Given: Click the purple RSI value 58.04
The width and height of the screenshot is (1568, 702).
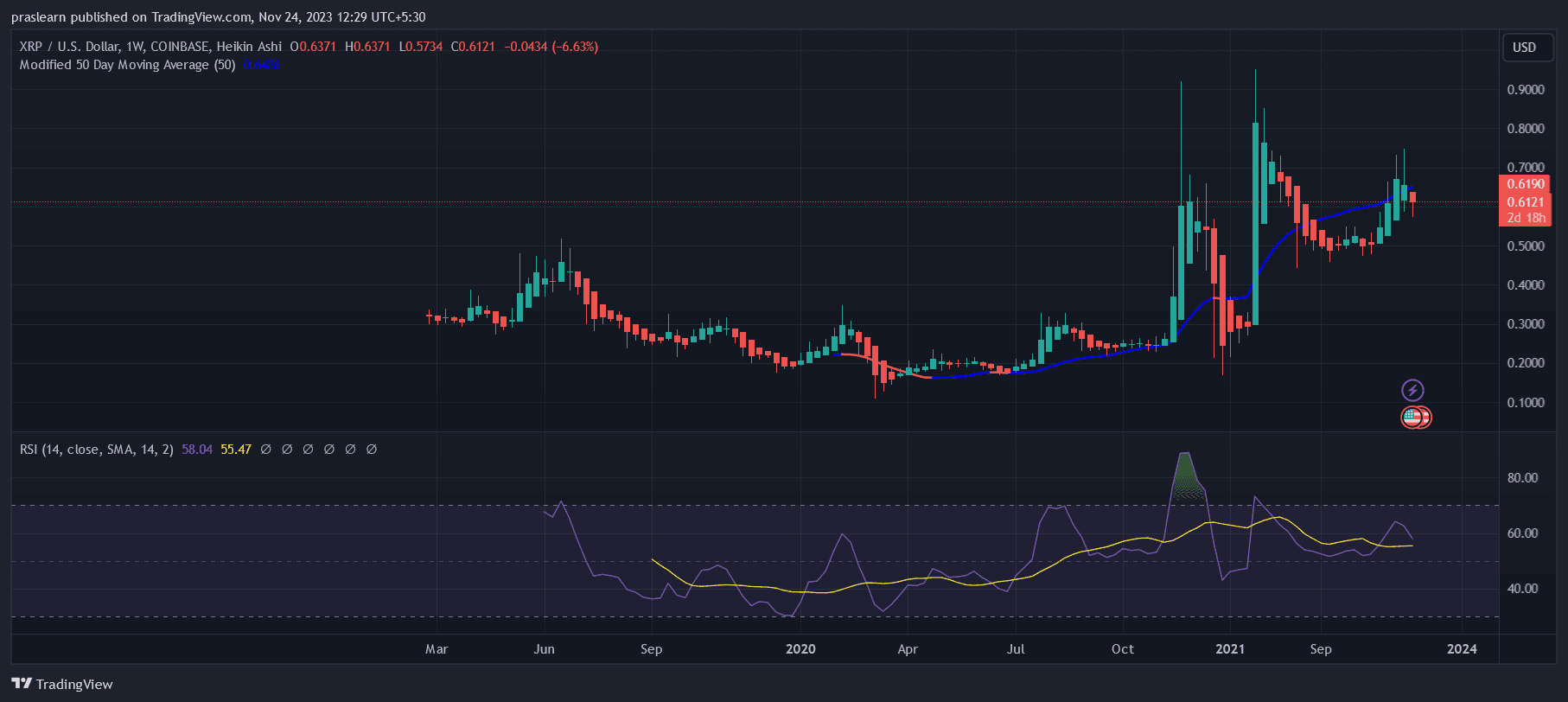Looking at the screenshot, I should 197,450.
